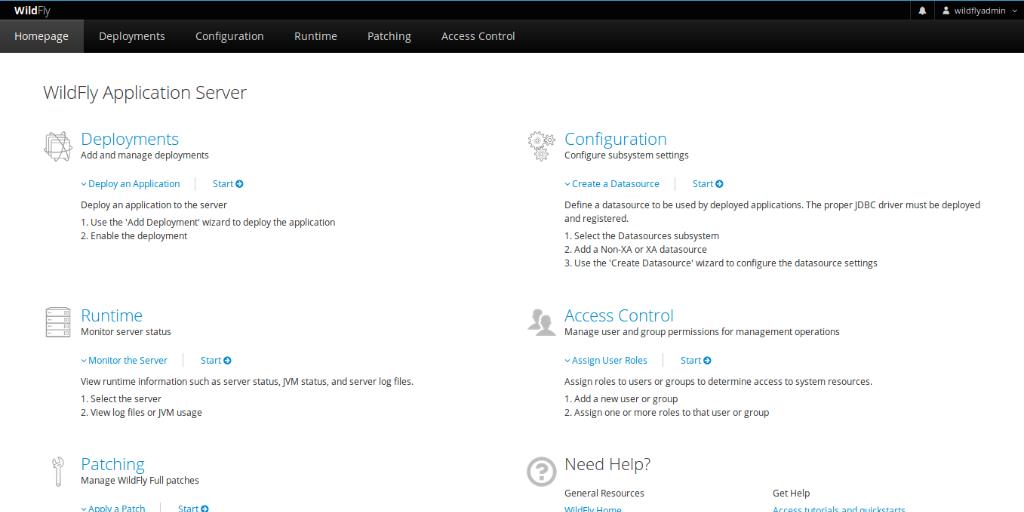Click step '1. Select the Datasources subsystem'
The height and width of the screenshot is (512, 1024).
(642, 236)
